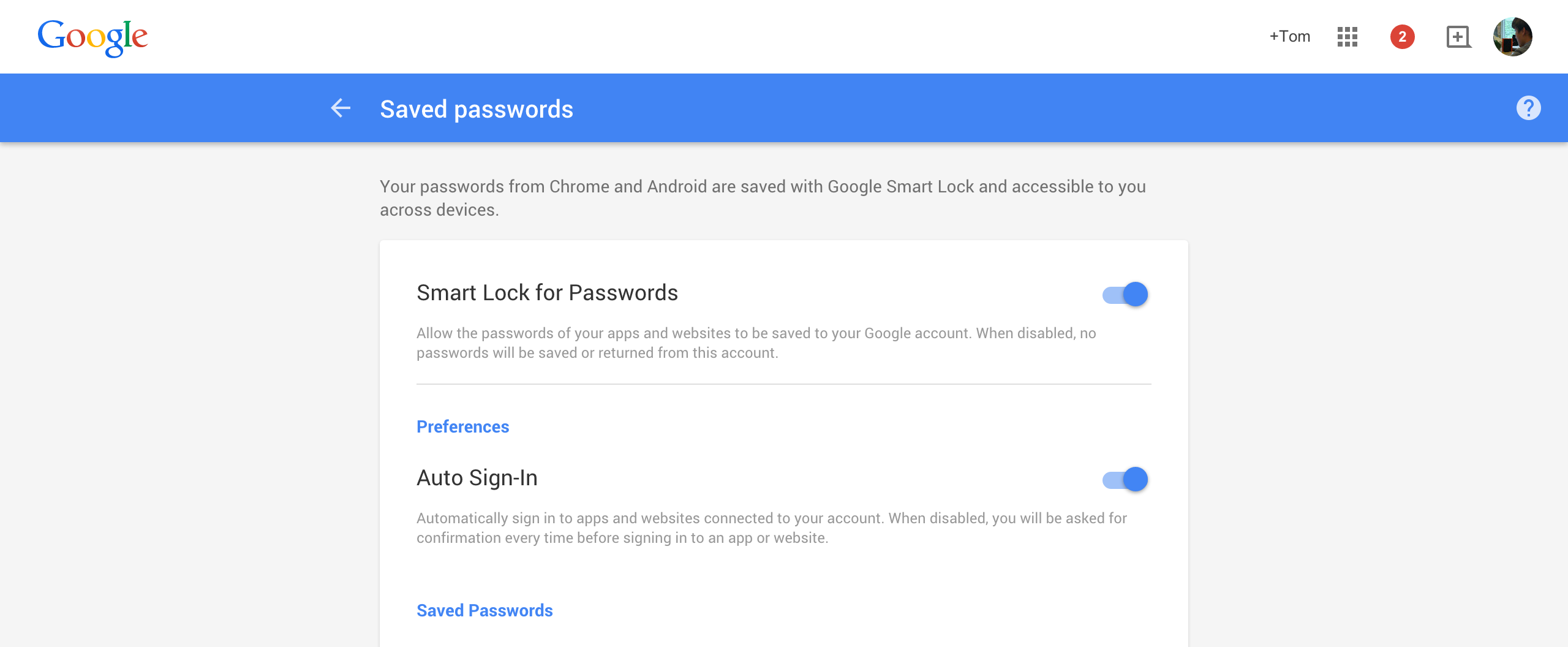The height and width of the screenshot is (647, 1568).
Task: Click empty blue header bar area
Action: [980, 108]
